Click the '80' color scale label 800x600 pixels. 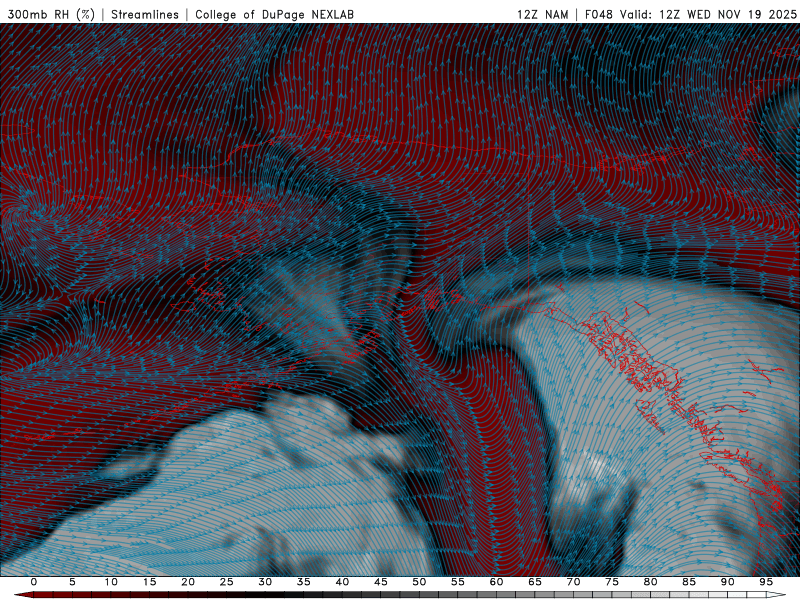point(650,582)
